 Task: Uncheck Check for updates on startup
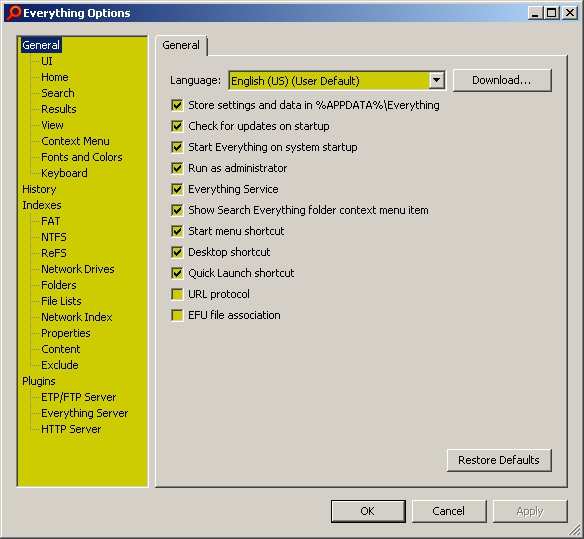tap(177, 126)
